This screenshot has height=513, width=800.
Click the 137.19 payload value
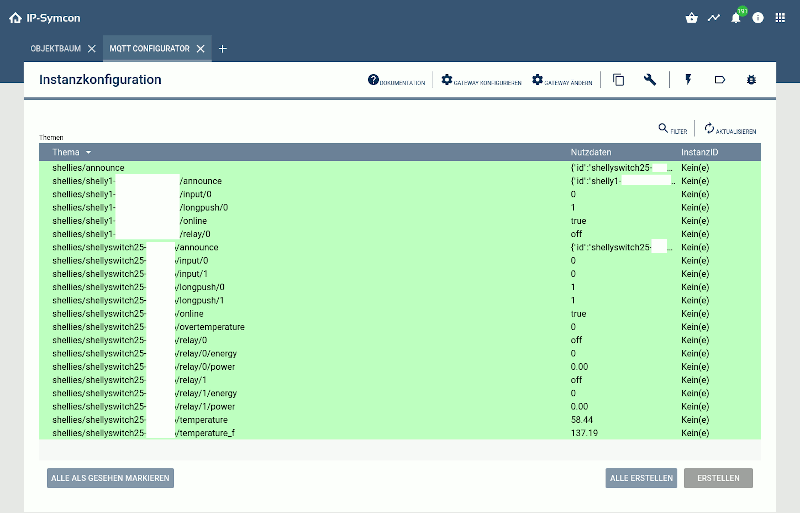[x=584, y=433]
